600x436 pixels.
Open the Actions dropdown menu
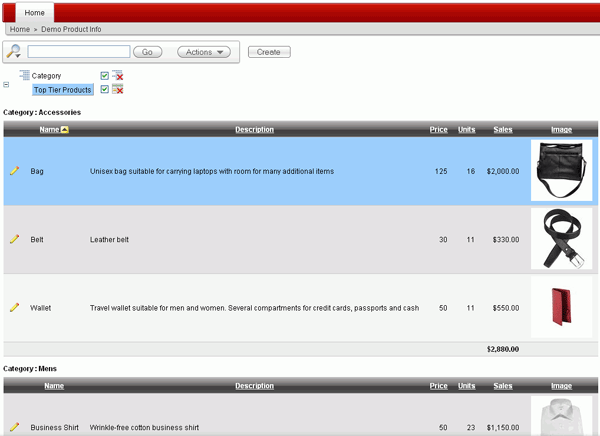pyautogui.click(x=204, y=52)
